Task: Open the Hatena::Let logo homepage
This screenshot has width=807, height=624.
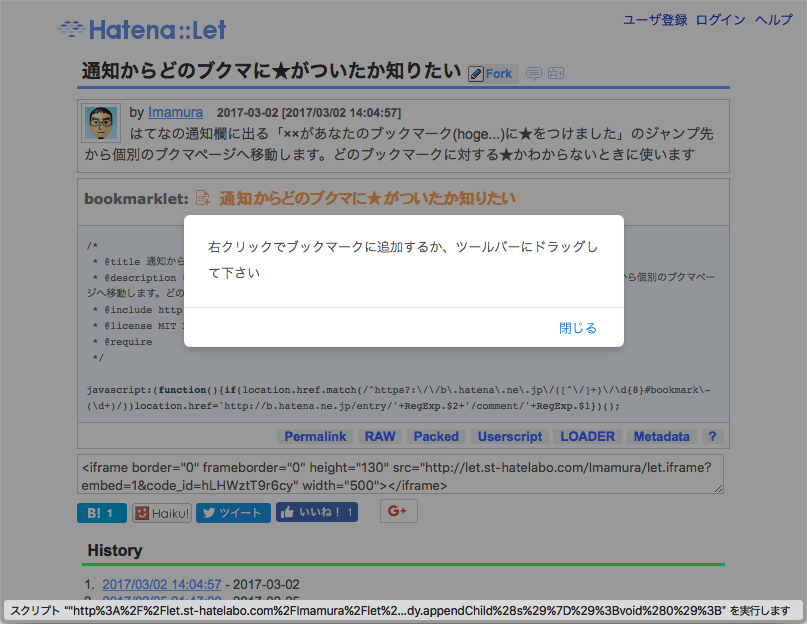Action: (x=142, y=29)
